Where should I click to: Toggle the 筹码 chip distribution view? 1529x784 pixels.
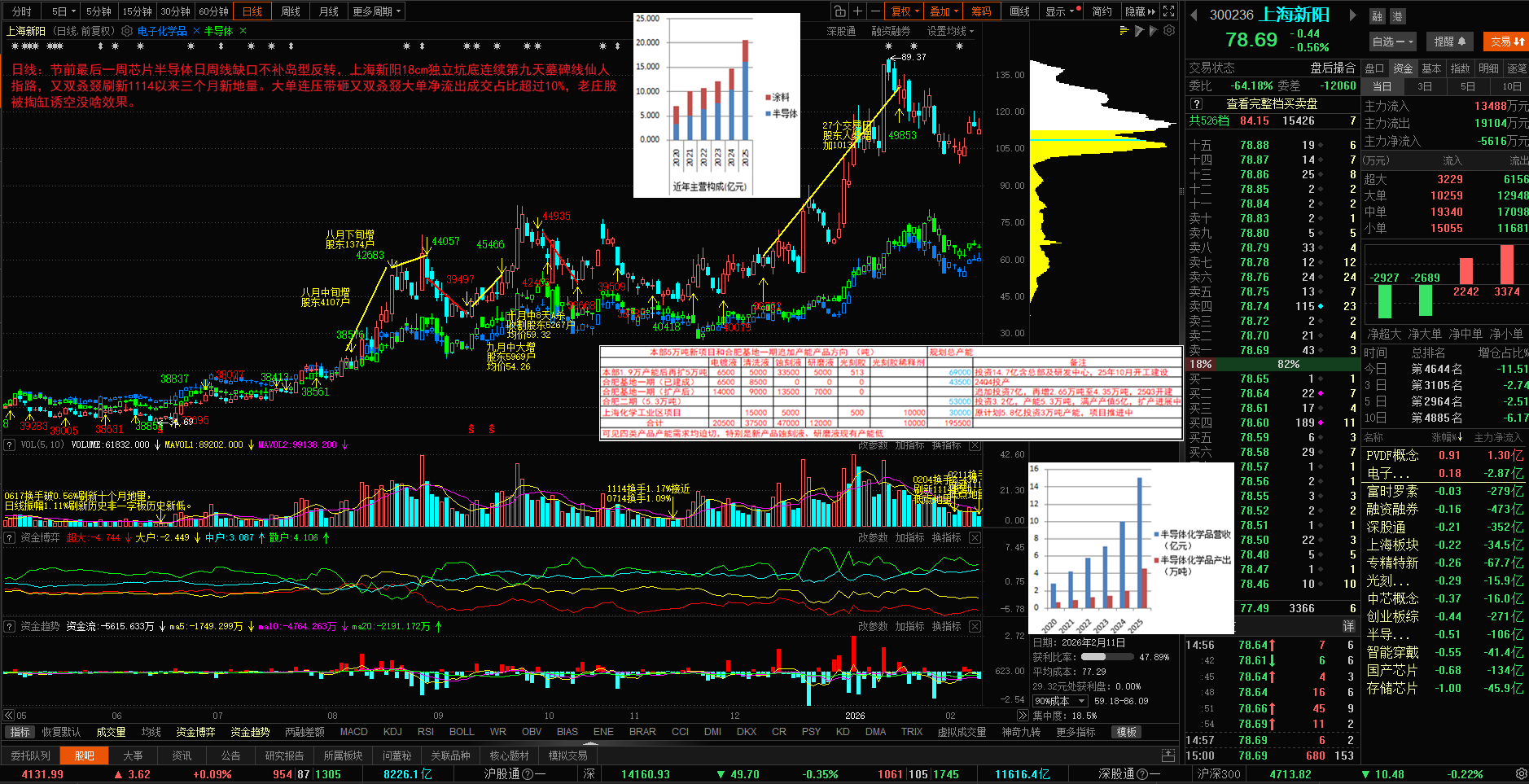coord(981,11)
